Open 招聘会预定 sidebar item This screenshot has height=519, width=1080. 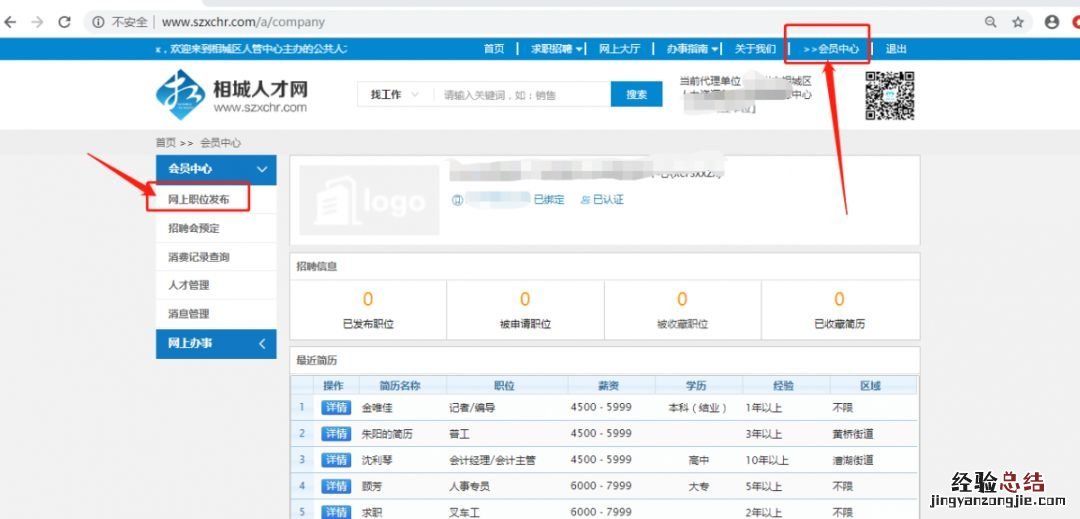pyautogui.click(x=193, y=228)
